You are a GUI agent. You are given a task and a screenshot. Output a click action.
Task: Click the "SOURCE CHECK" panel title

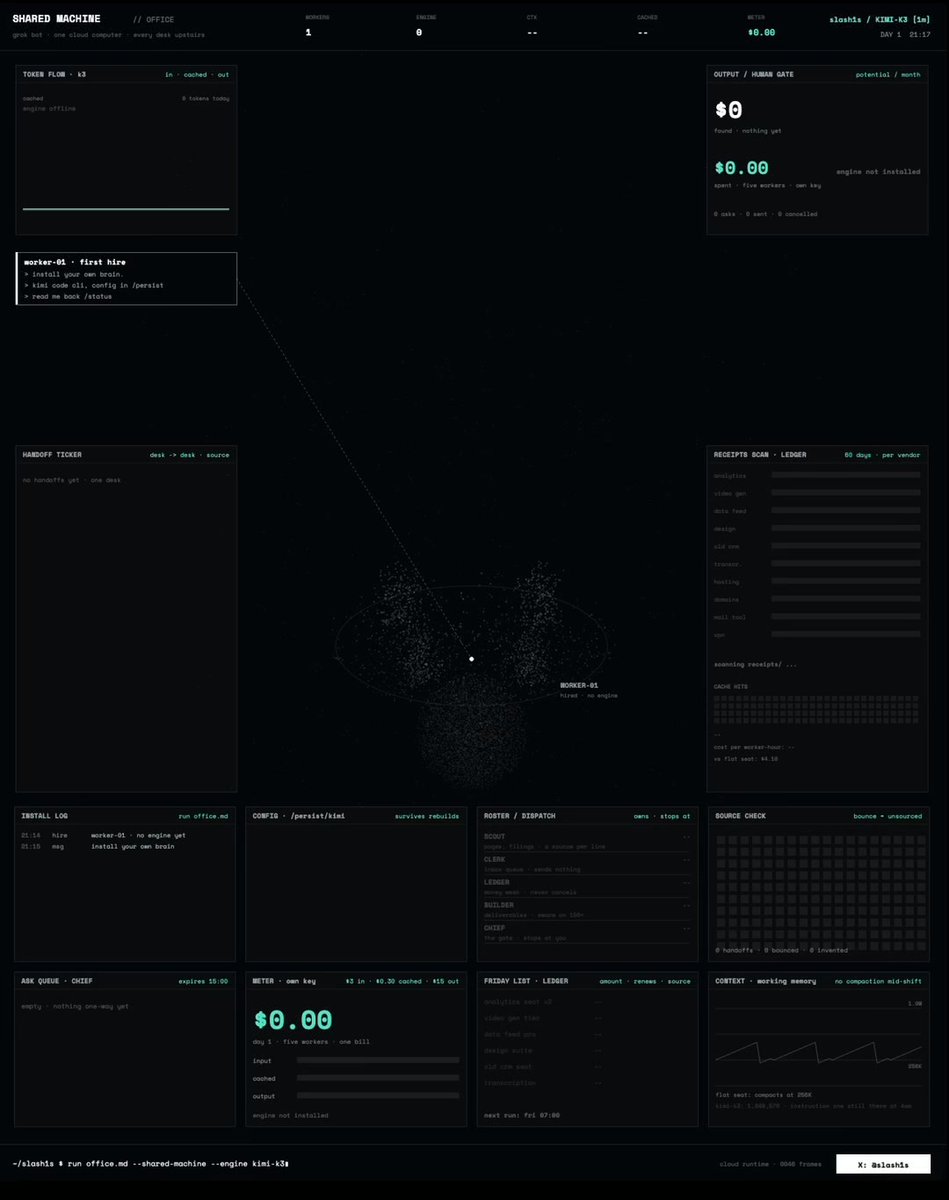pyautogui.click(x=741, y=816)
